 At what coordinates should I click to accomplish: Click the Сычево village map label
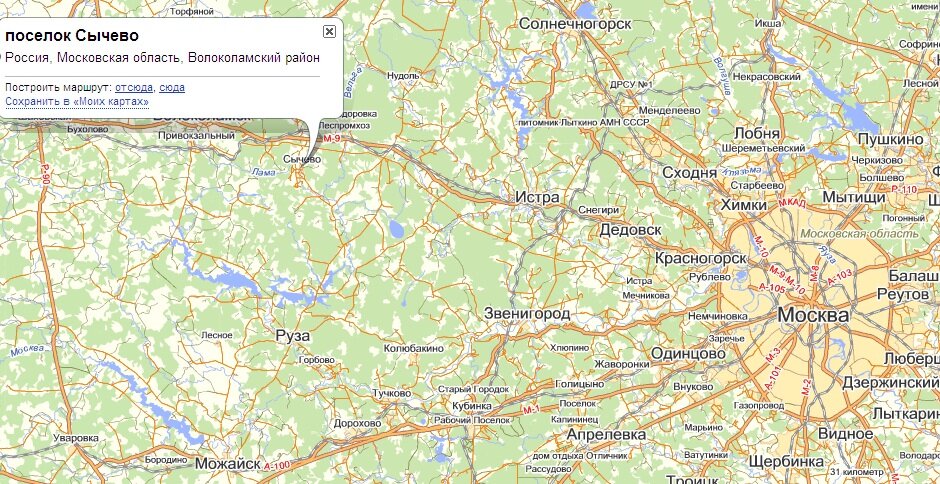(302, 160)
